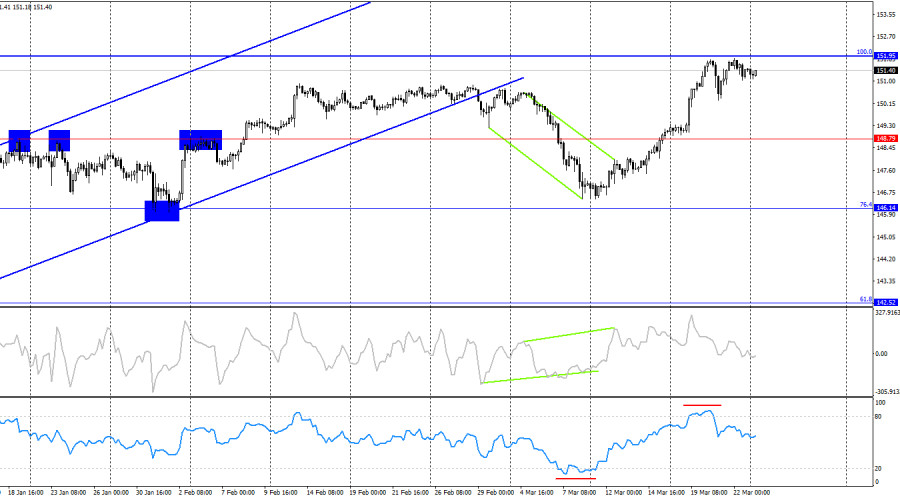This screenshot has height=500, width=900.
Task: Click the 142.52 price label at bottom
Action: pos(885,303)
